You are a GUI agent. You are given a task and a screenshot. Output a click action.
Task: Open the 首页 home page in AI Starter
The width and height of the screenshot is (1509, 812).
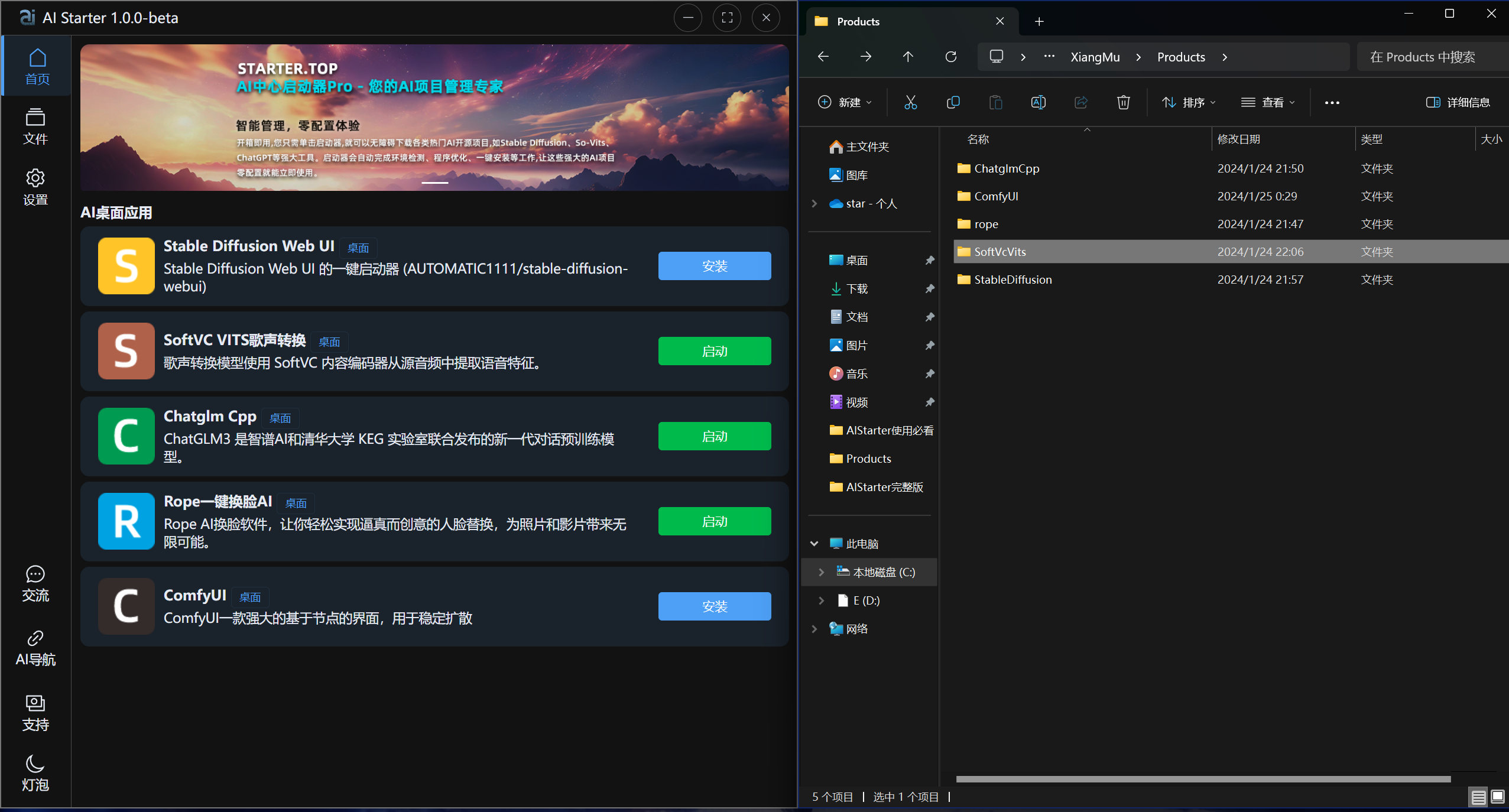click(x=37, y=66)
